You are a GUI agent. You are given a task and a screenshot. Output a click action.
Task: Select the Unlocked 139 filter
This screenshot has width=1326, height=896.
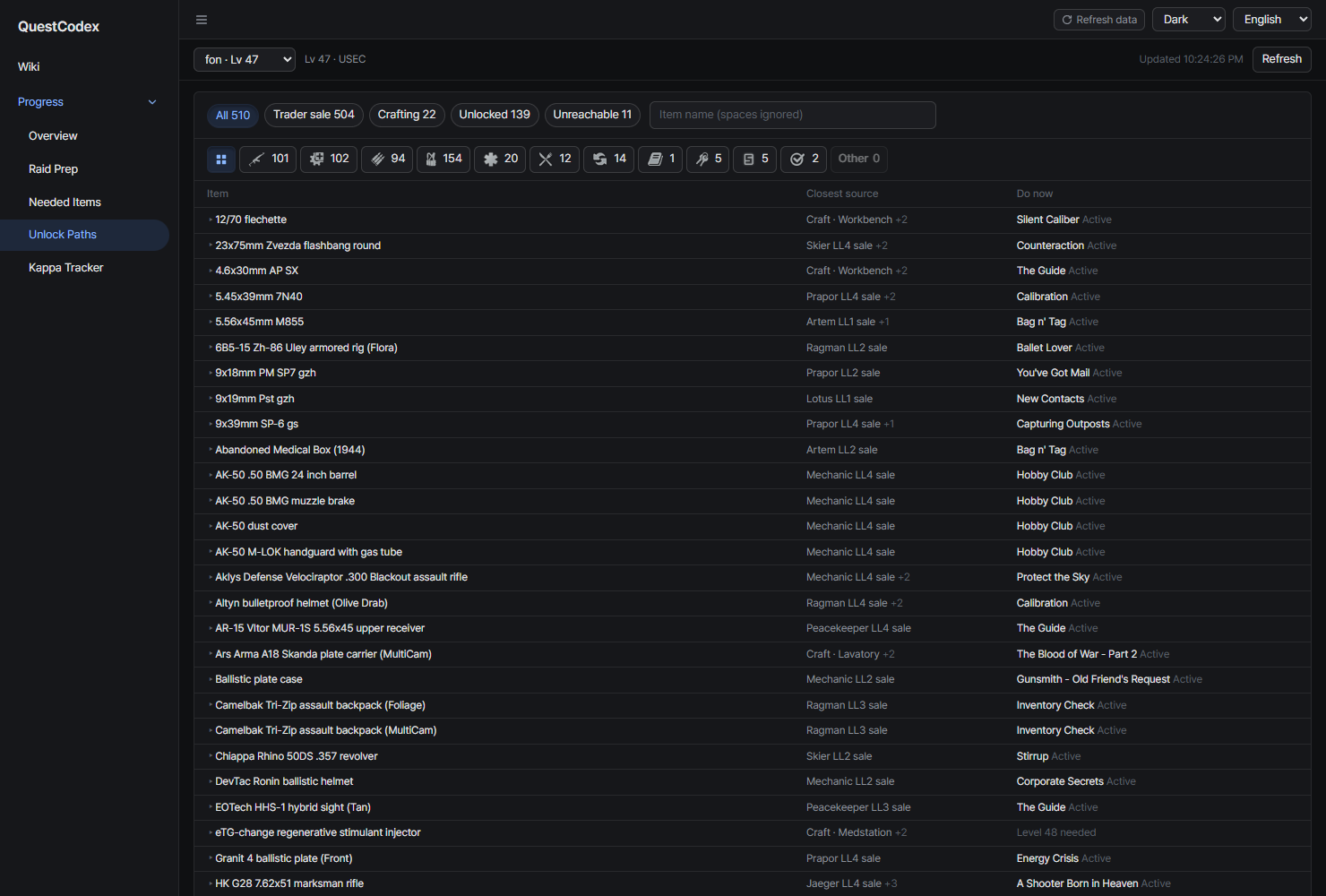[495, 115]
